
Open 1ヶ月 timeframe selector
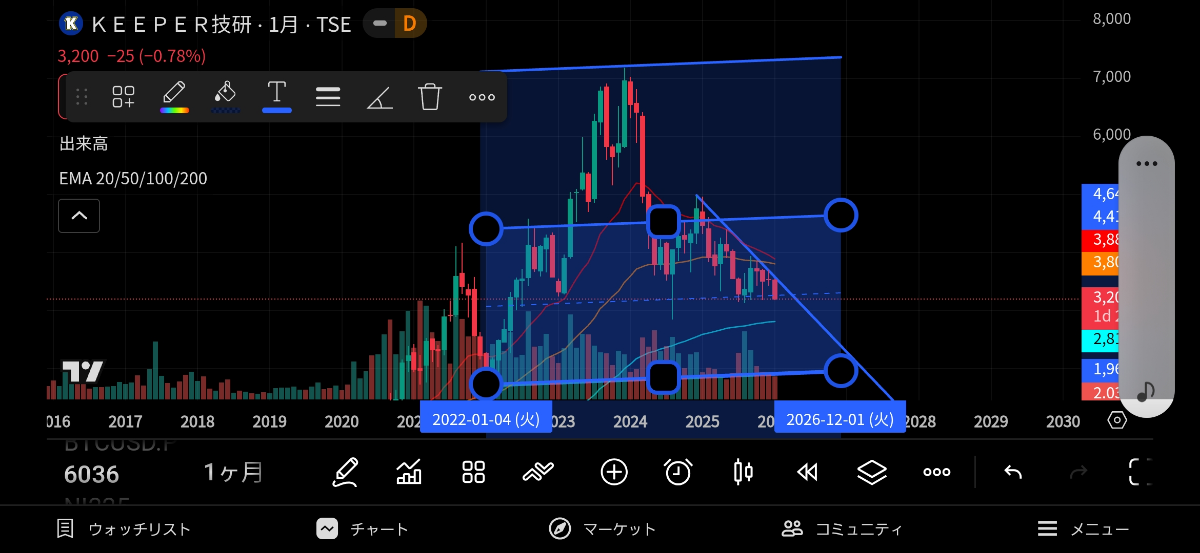233,472
